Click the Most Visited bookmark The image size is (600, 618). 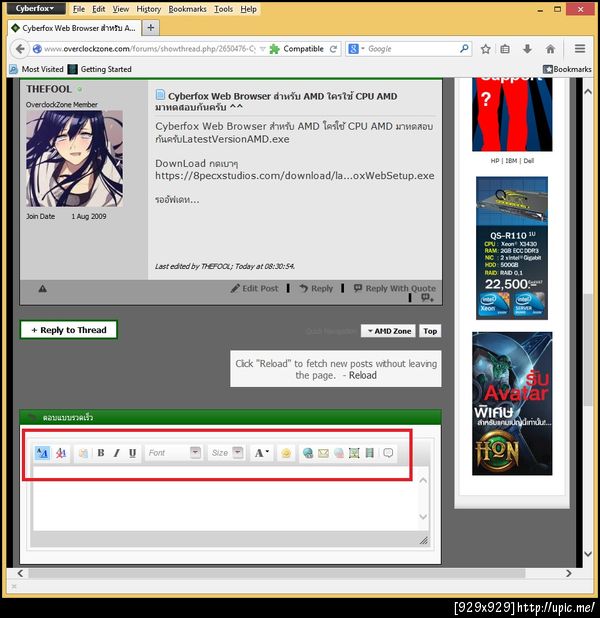click(37, 69)
